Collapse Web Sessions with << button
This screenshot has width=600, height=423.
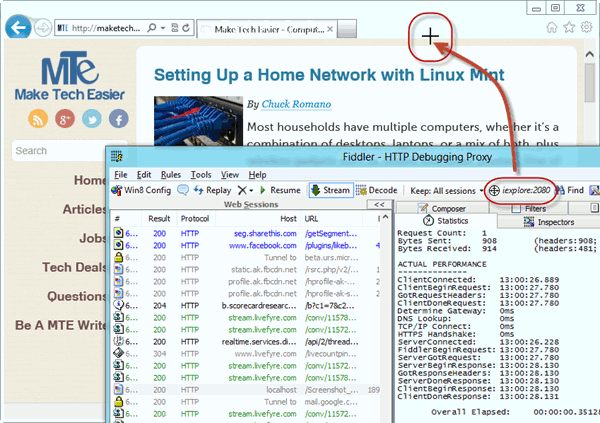(x=379, y=204)
